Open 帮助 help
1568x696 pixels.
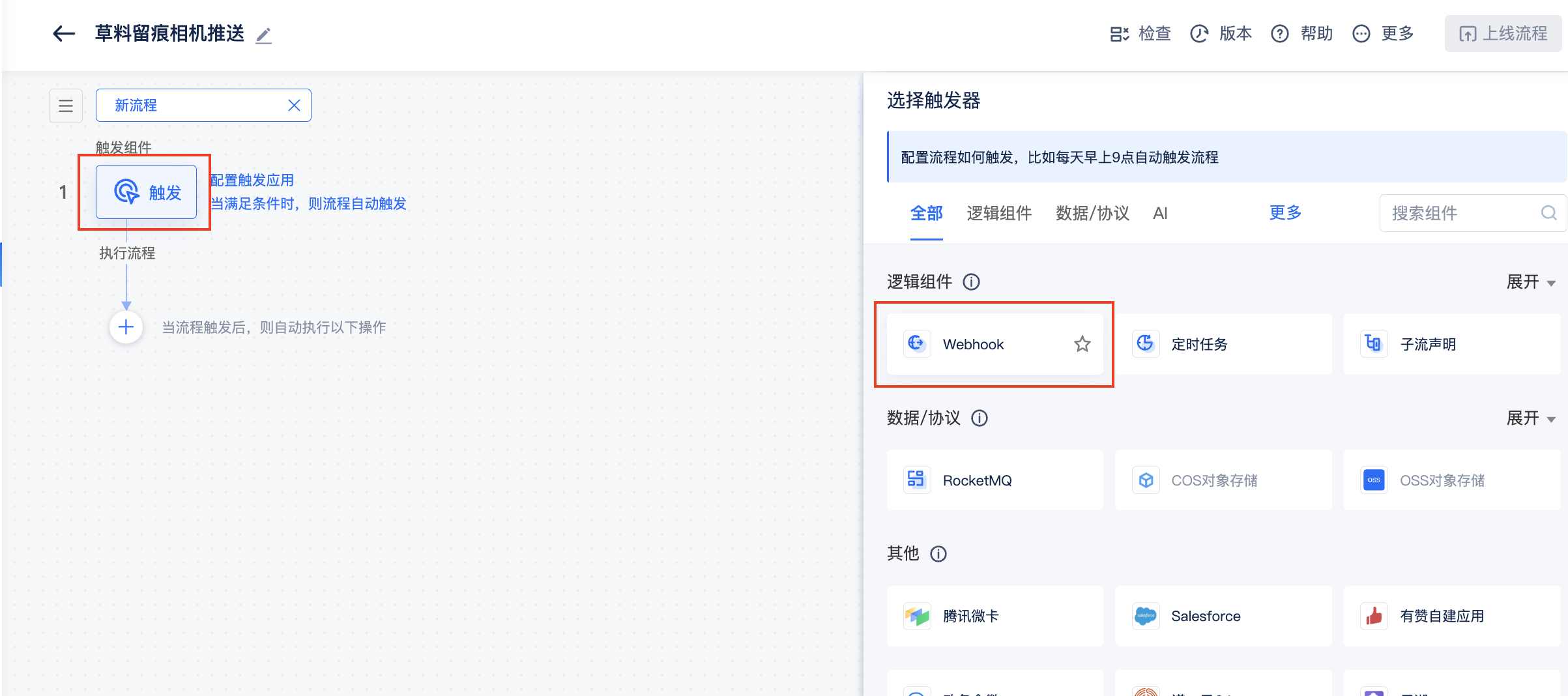click(x=1302, y=33)
